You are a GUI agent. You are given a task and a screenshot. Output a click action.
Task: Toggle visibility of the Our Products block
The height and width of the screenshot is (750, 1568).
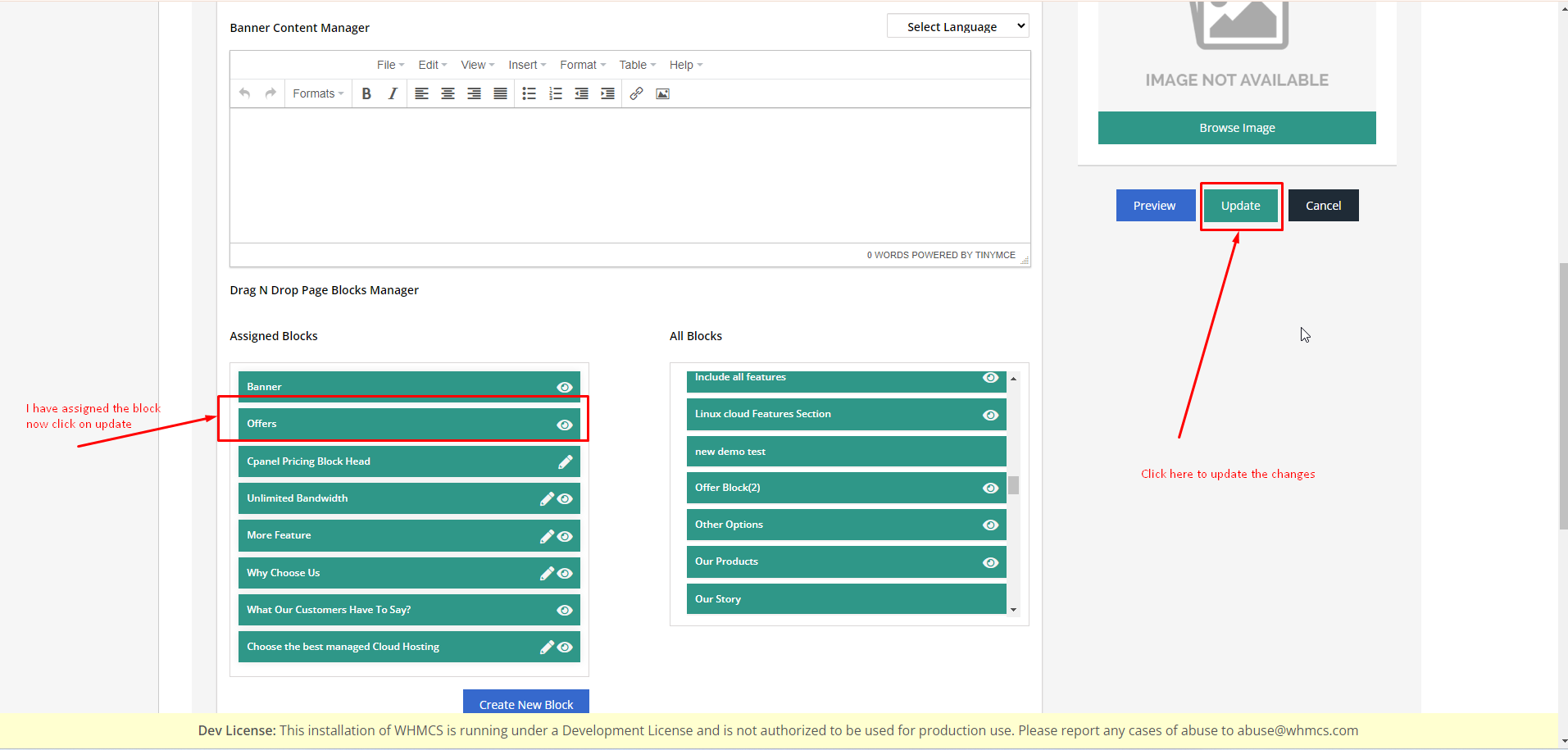[990, 562]
